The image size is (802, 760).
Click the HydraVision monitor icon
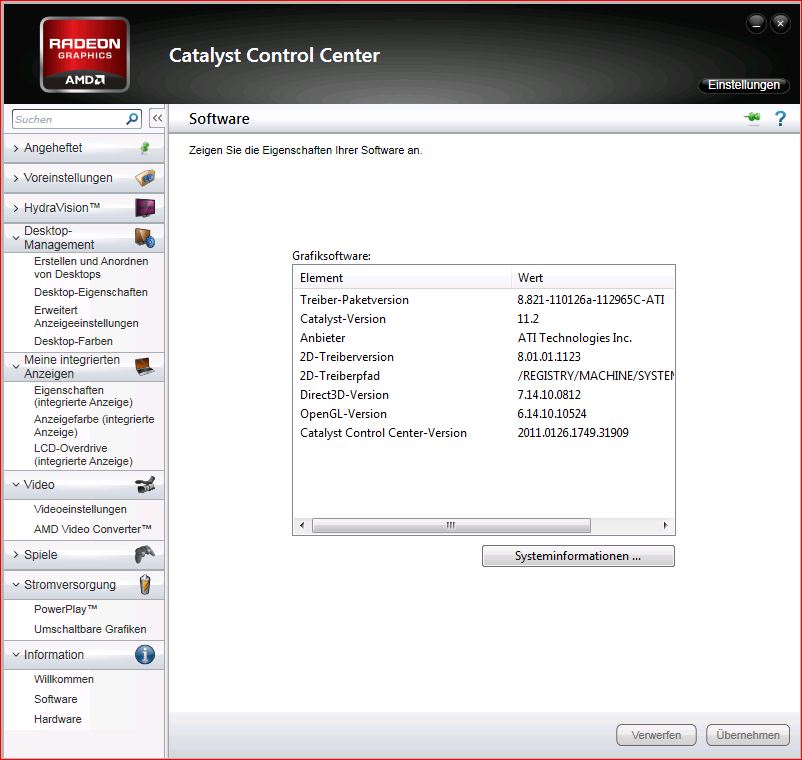(x=145, y=208)
